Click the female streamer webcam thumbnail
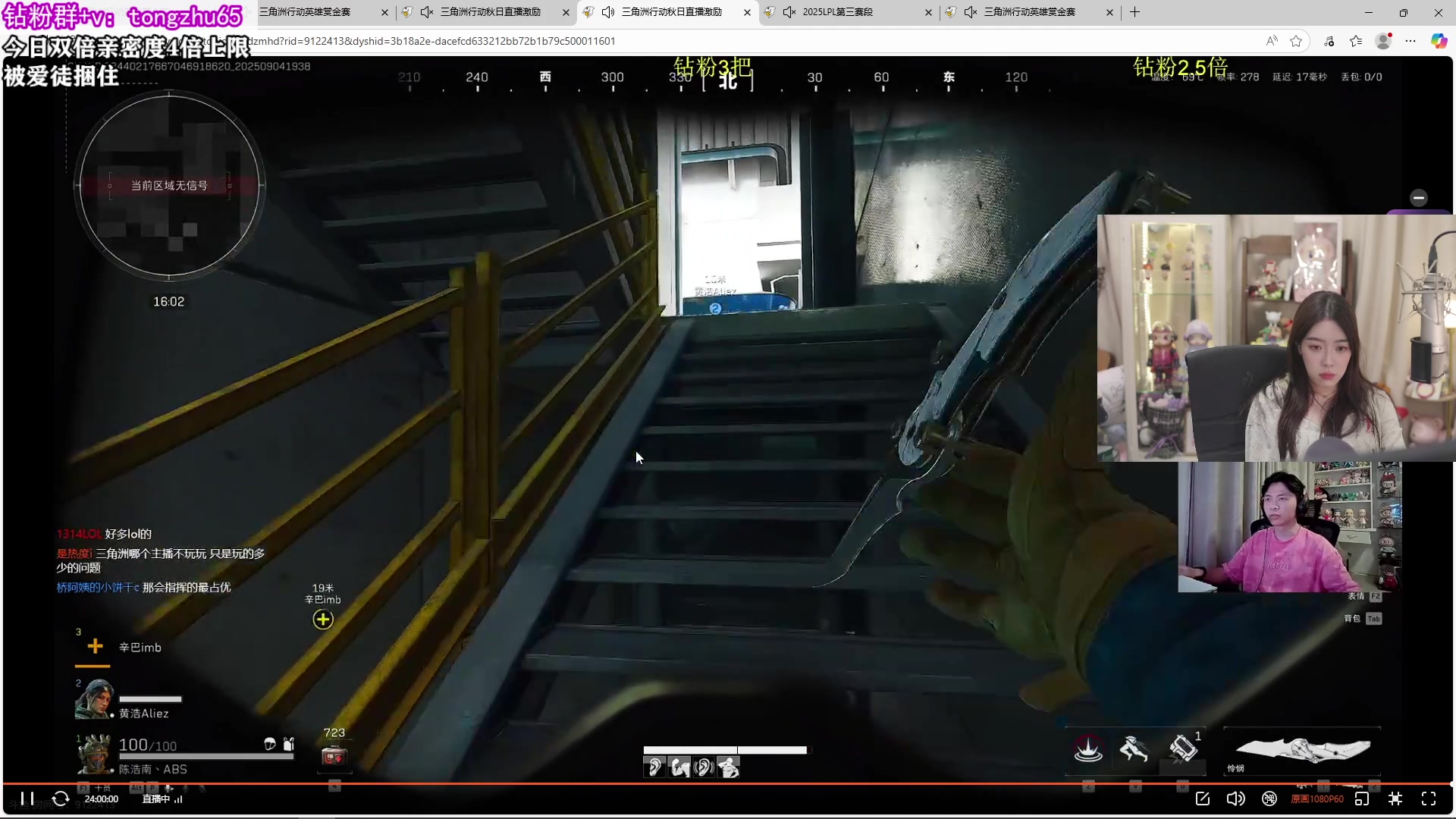Image resolution: width=1456 pixels, height=819 pixels. [x=1276, y=338]
